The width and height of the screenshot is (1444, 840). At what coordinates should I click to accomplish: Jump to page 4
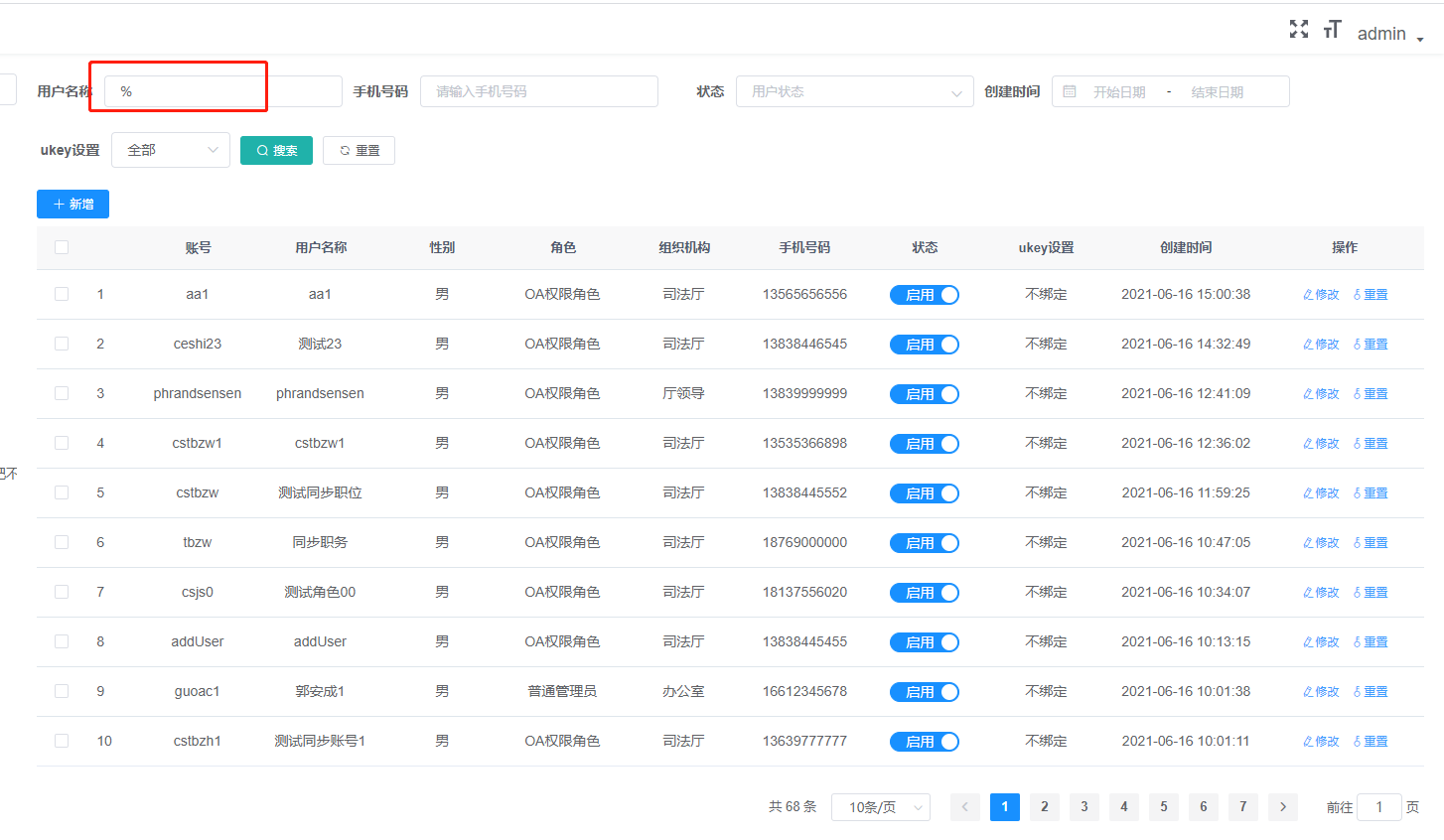1124,807
